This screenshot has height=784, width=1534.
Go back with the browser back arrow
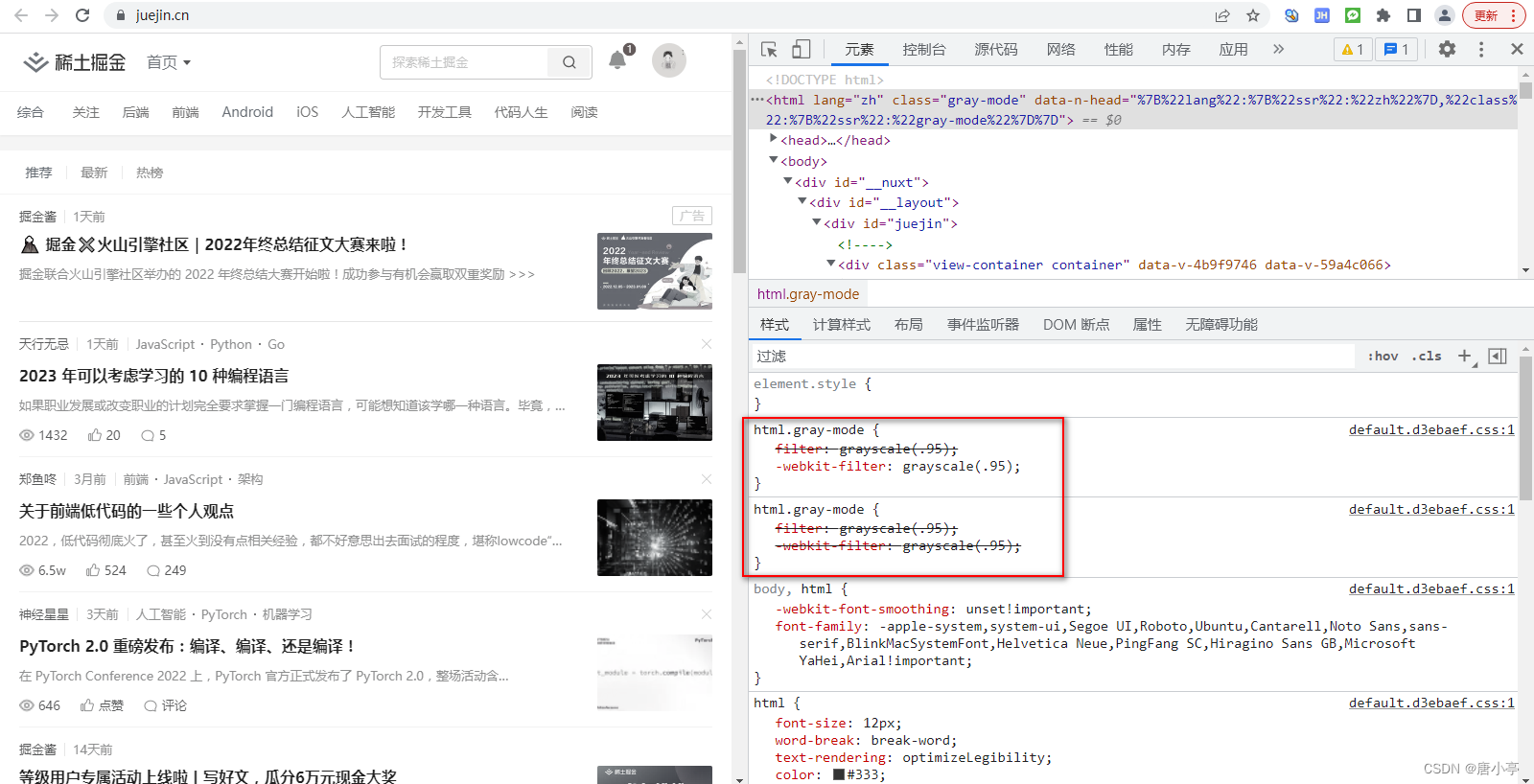(x=21, y=15)
